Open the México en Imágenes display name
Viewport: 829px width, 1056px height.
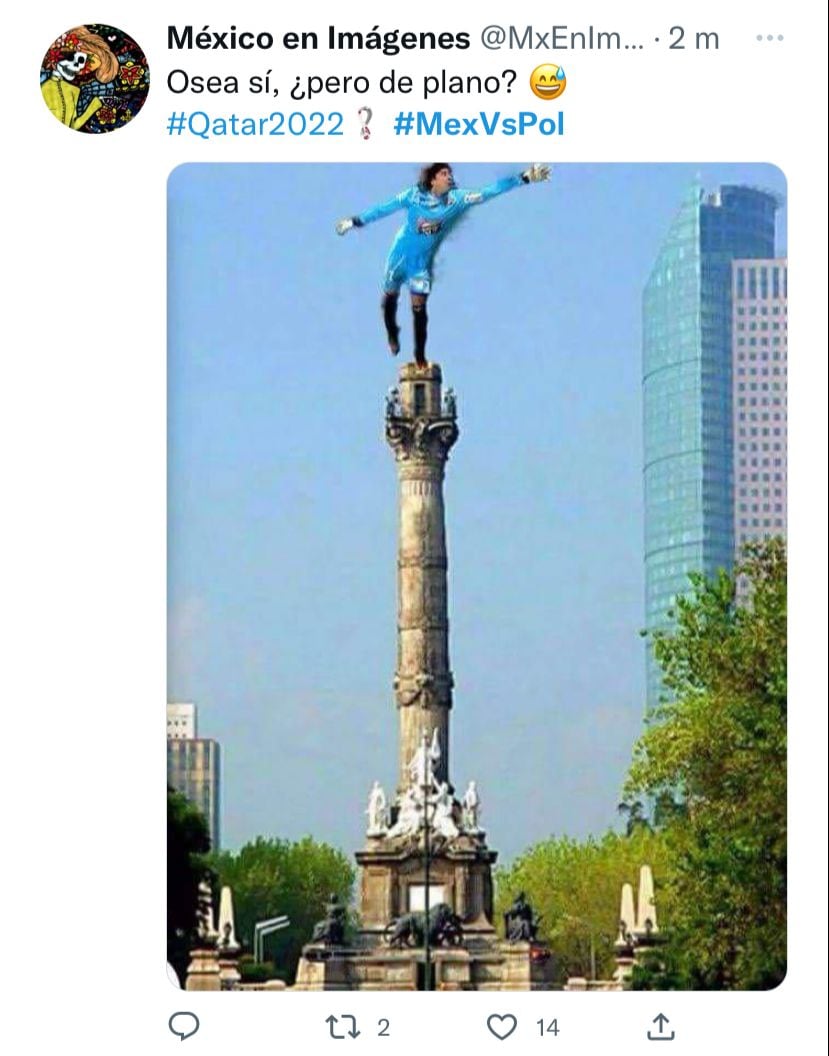(x=319, y=38)
